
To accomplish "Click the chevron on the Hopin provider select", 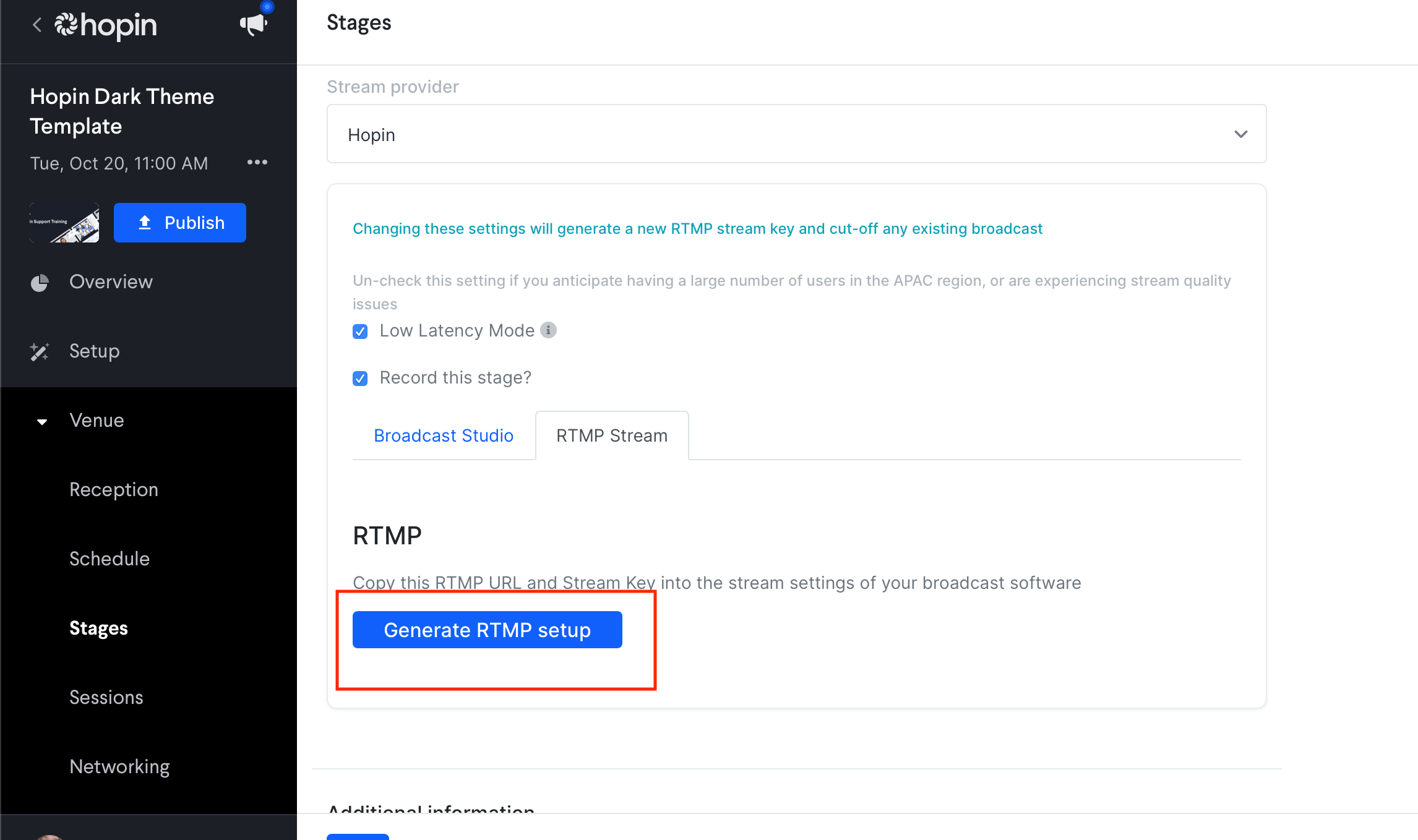I will click(1240, 134).
